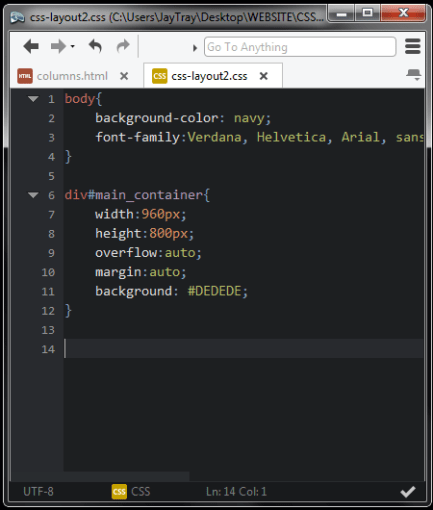Collapse the div#main_container fold arrow
This screenshot has width=433, height=510.
click(33, 195)
